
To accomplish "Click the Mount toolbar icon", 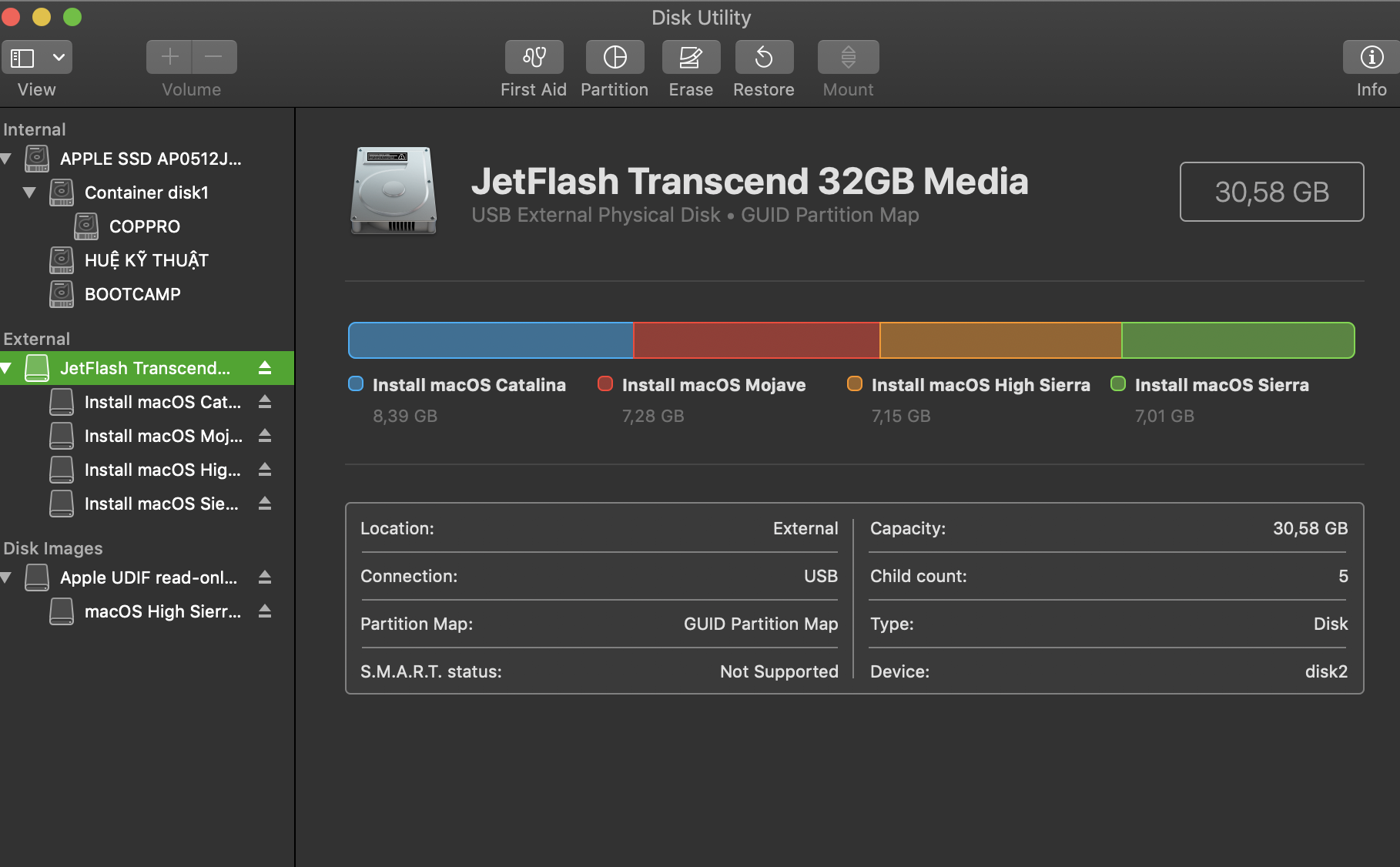I will tap(848, 57).
